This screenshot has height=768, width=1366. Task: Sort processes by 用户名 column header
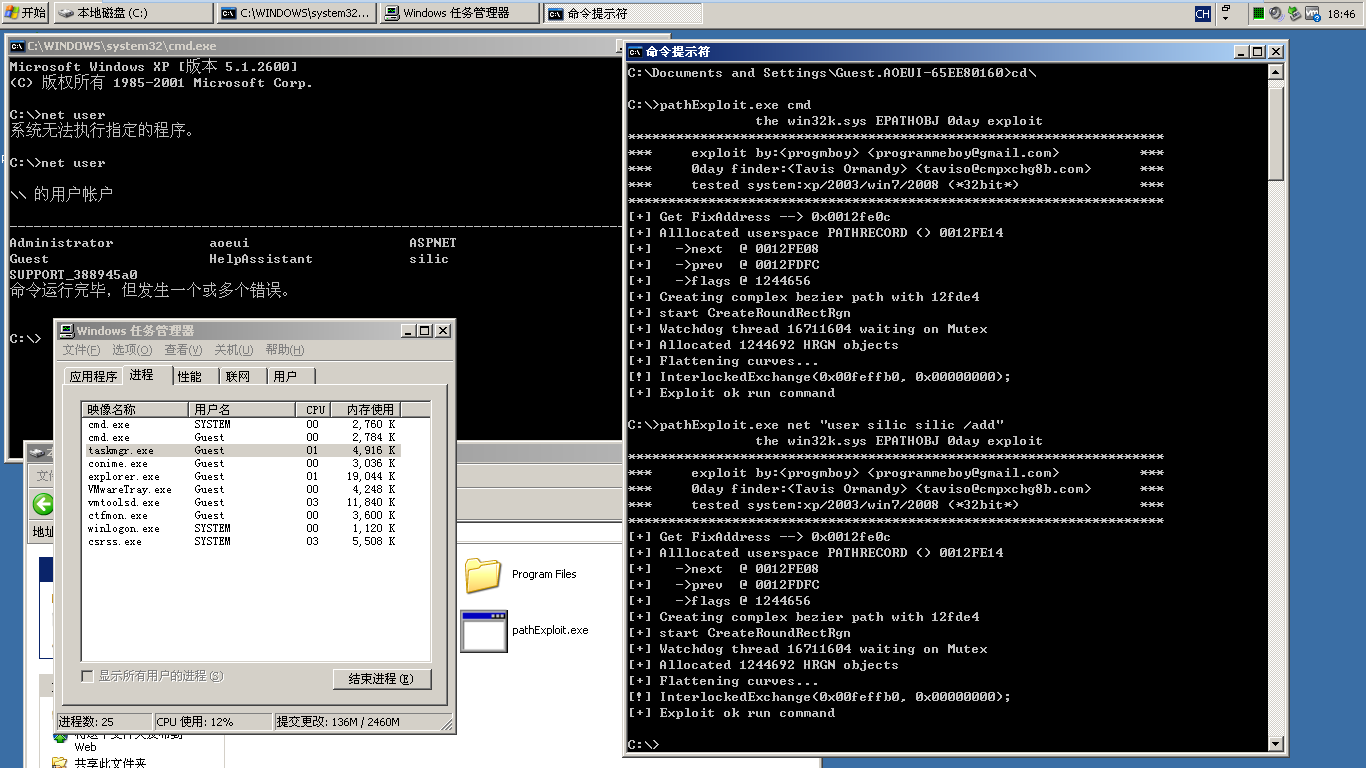(241, 409)
